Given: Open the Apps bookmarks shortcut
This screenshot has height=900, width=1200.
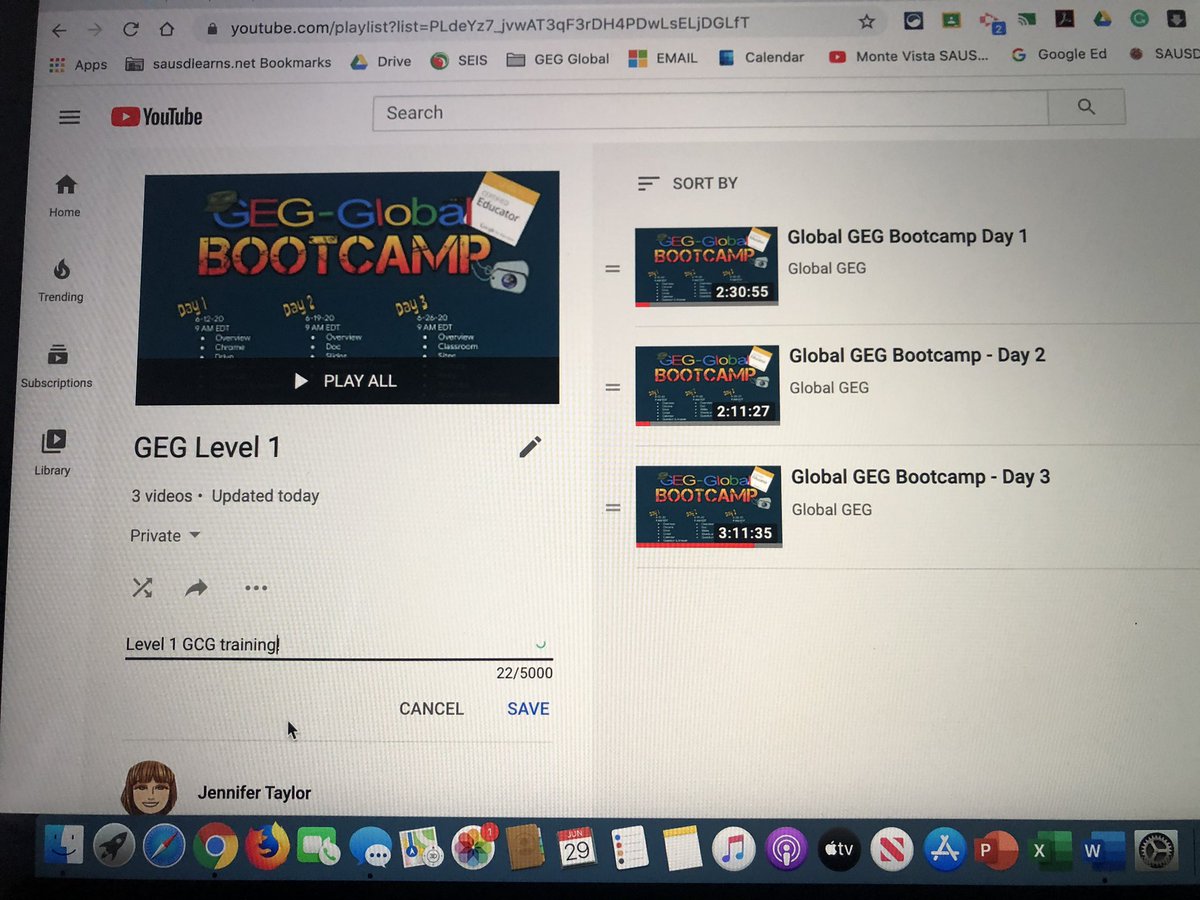Looking at the screenshot, I should (78, 64).
